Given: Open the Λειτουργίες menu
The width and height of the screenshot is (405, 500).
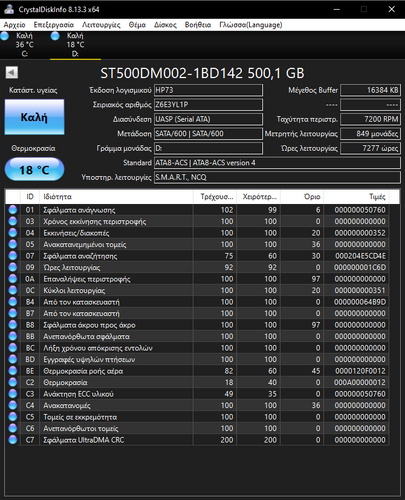Looking at the screenshot, I should [101, 25].
